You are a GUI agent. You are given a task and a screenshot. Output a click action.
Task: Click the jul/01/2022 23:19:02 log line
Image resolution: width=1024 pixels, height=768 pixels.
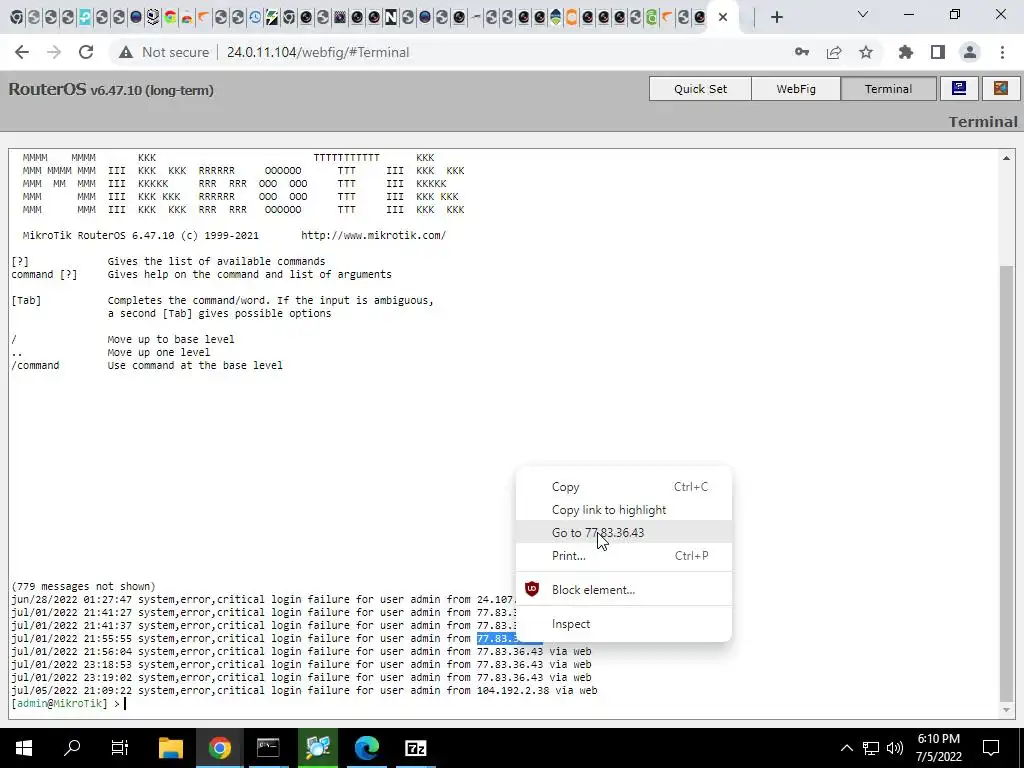pos(301,677)
